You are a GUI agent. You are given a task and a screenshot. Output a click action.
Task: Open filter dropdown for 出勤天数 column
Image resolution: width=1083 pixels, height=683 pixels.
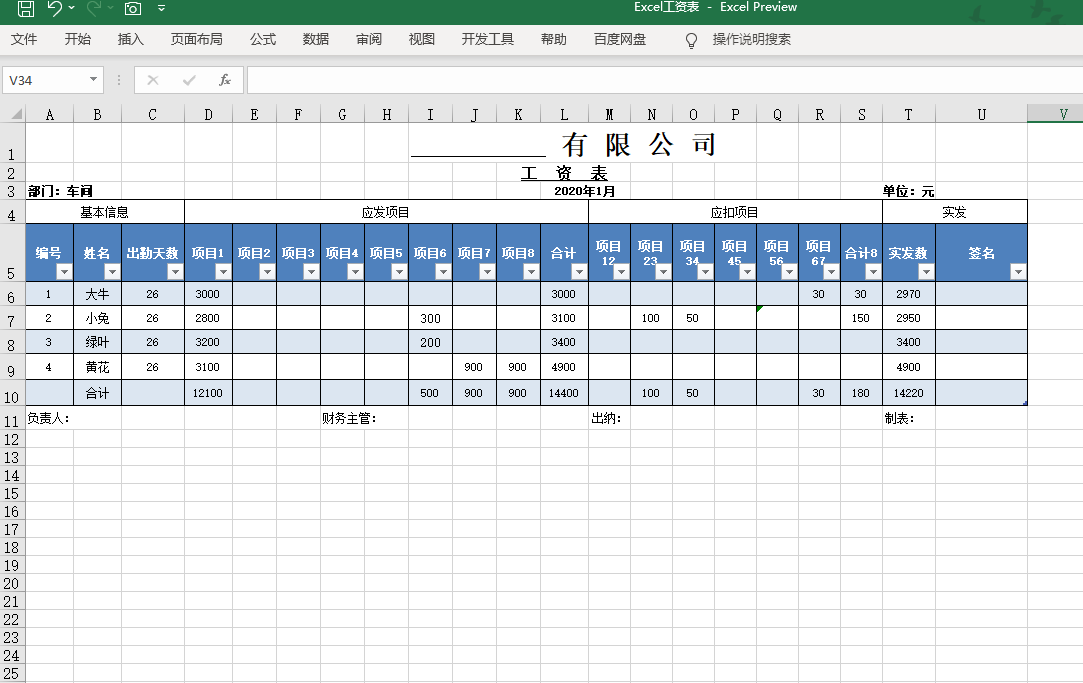175,272
